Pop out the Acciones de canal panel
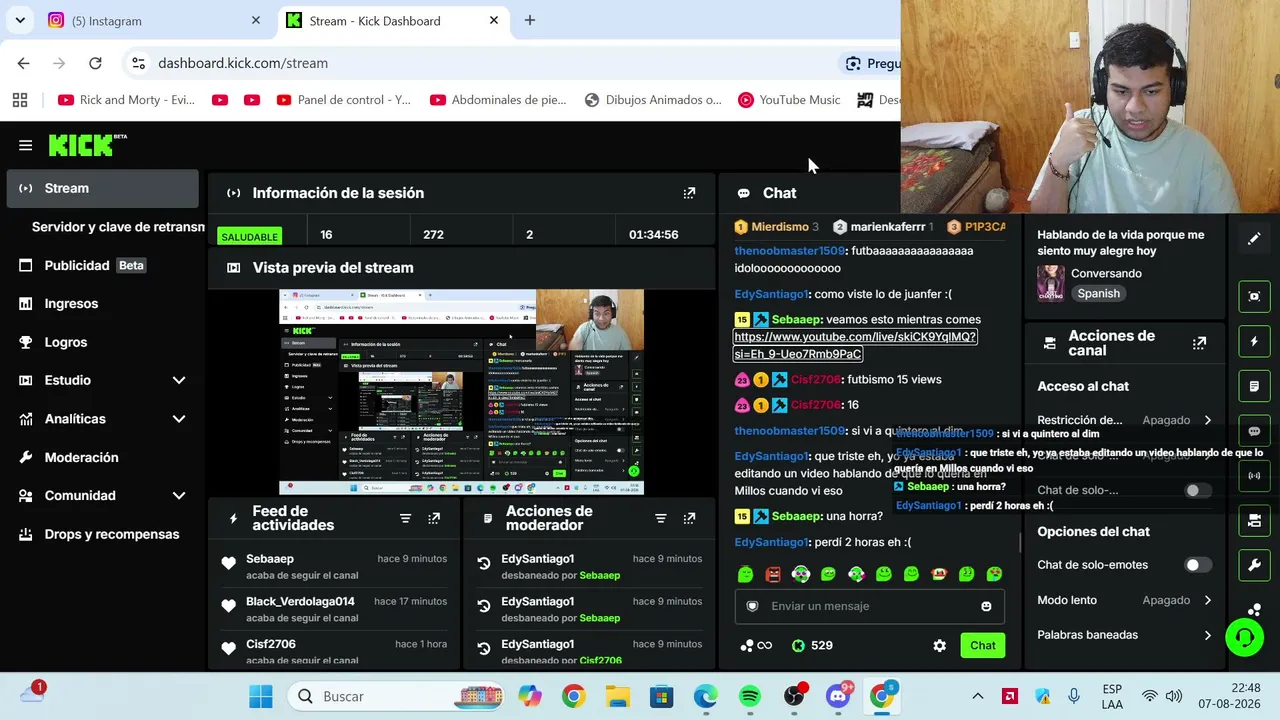Image resolution: width=1280 pixels, height=720 pixels. tap(1199, 343)
